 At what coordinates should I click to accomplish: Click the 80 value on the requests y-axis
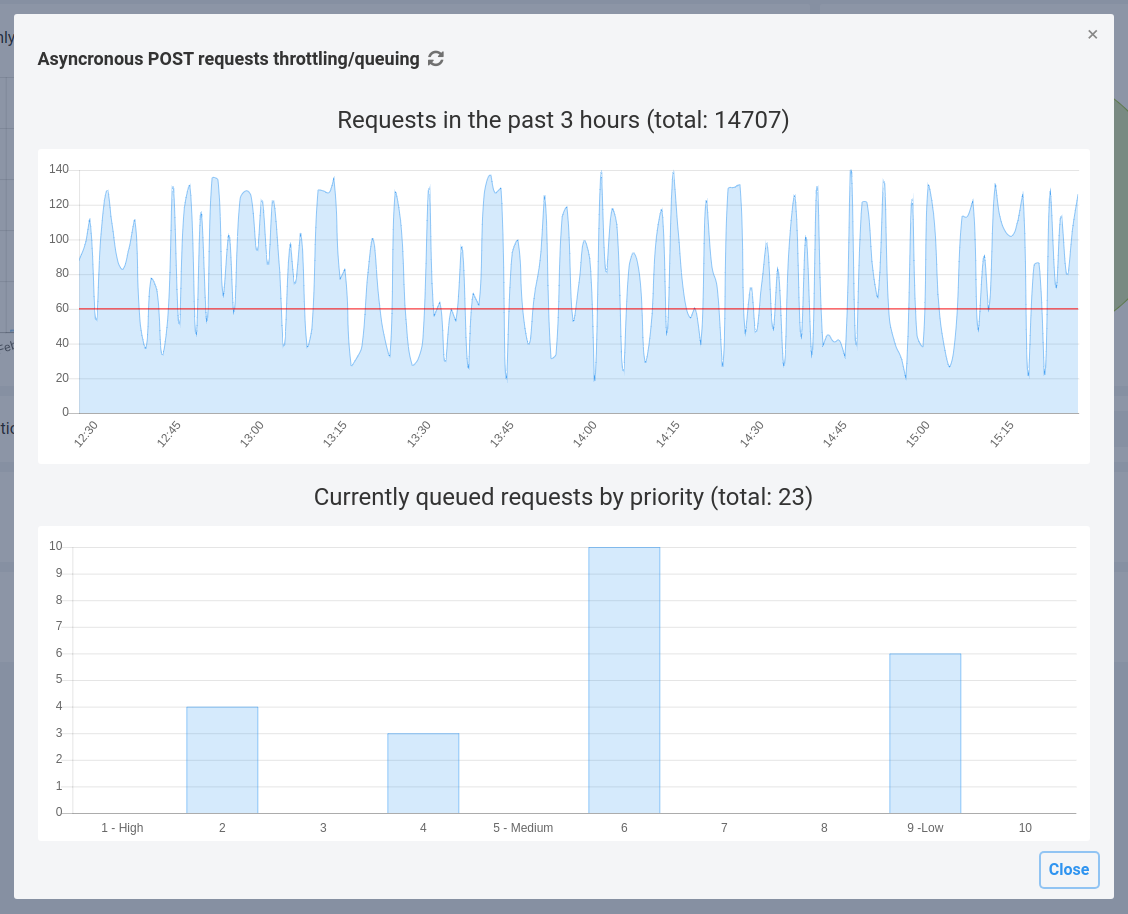coord(62,273)
